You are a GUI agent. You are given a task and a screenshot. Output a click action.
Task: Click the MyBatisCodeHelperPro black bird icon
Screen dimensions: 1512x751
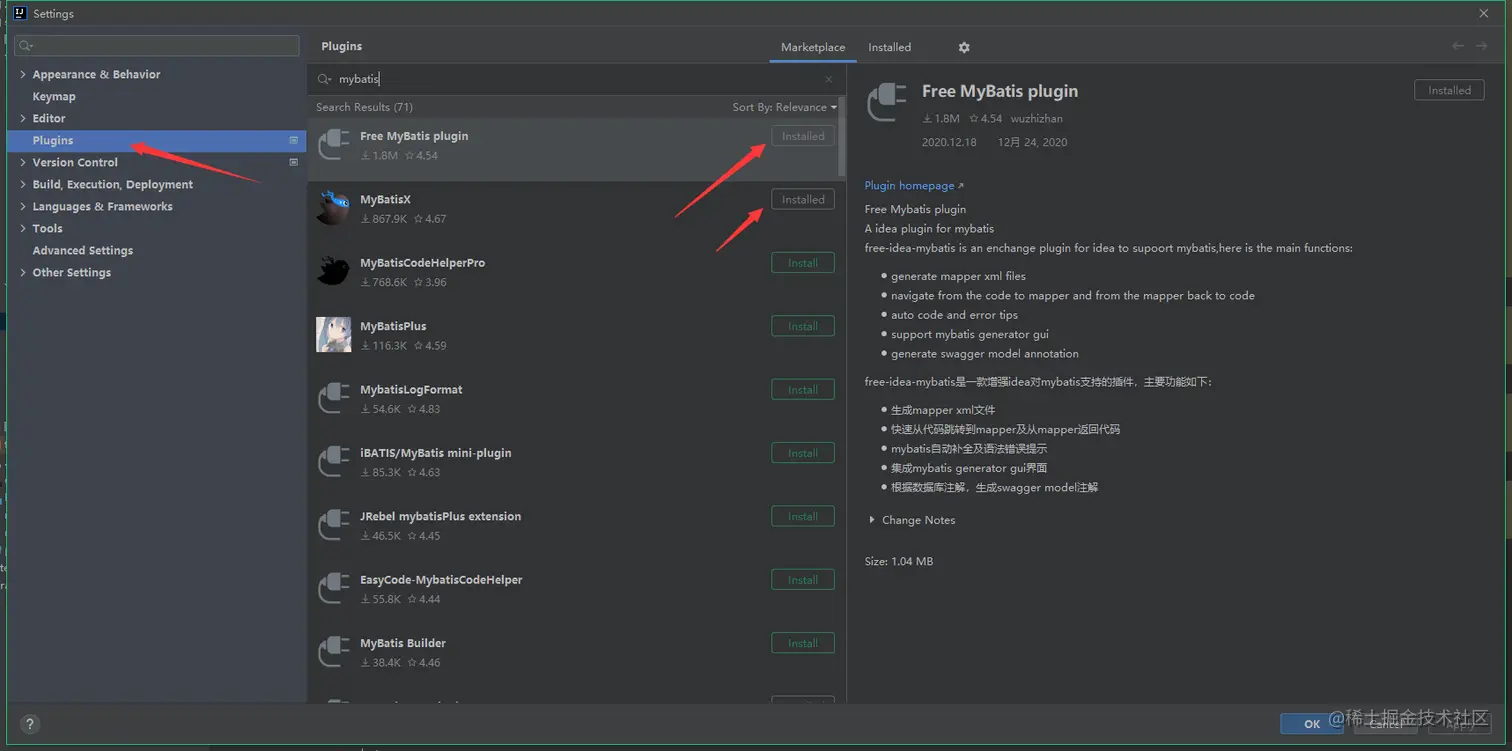tap(334, 271)
